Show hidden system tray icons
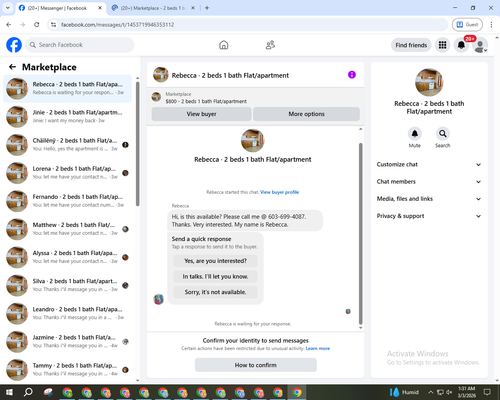Screen dimensions: 500x400 (431, 392)
